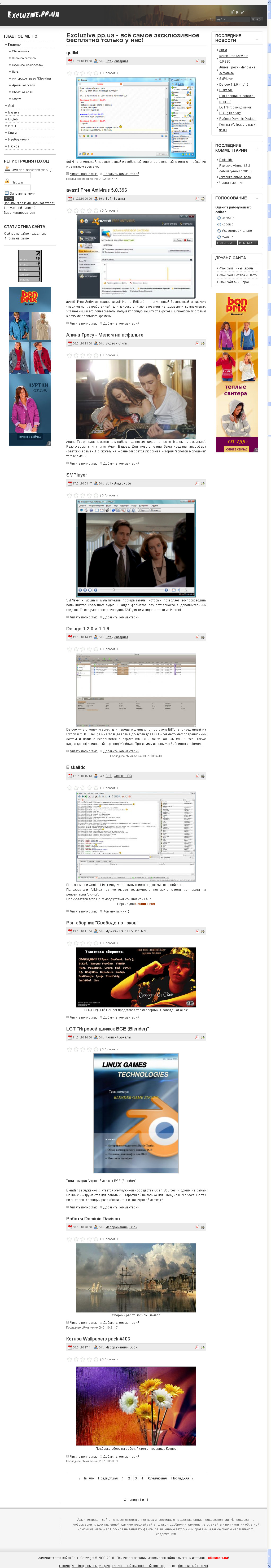Click the Вход login button

coord(8,198)
